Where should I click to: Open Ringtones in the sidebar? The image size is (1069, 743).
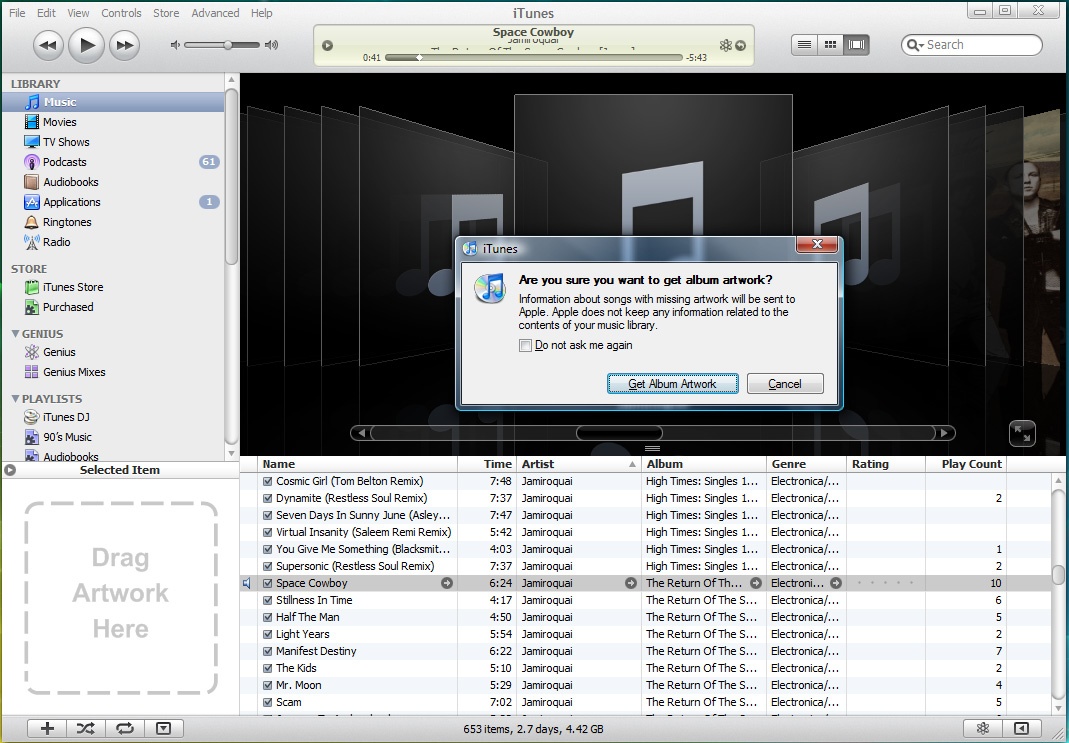click(113, 222)
